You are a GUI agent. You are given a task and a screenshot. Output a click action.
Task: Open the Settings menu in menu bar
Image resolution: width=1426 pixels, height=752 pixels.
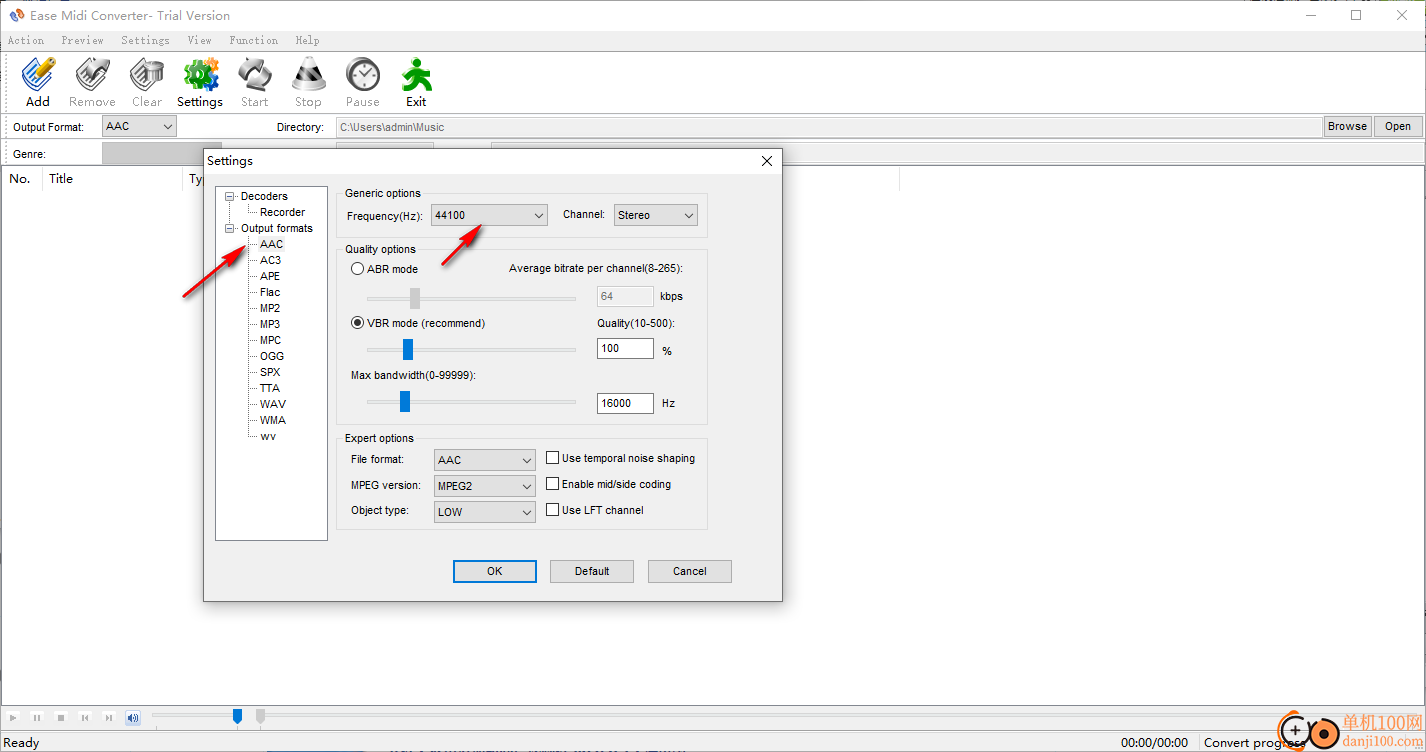[145, 40]
